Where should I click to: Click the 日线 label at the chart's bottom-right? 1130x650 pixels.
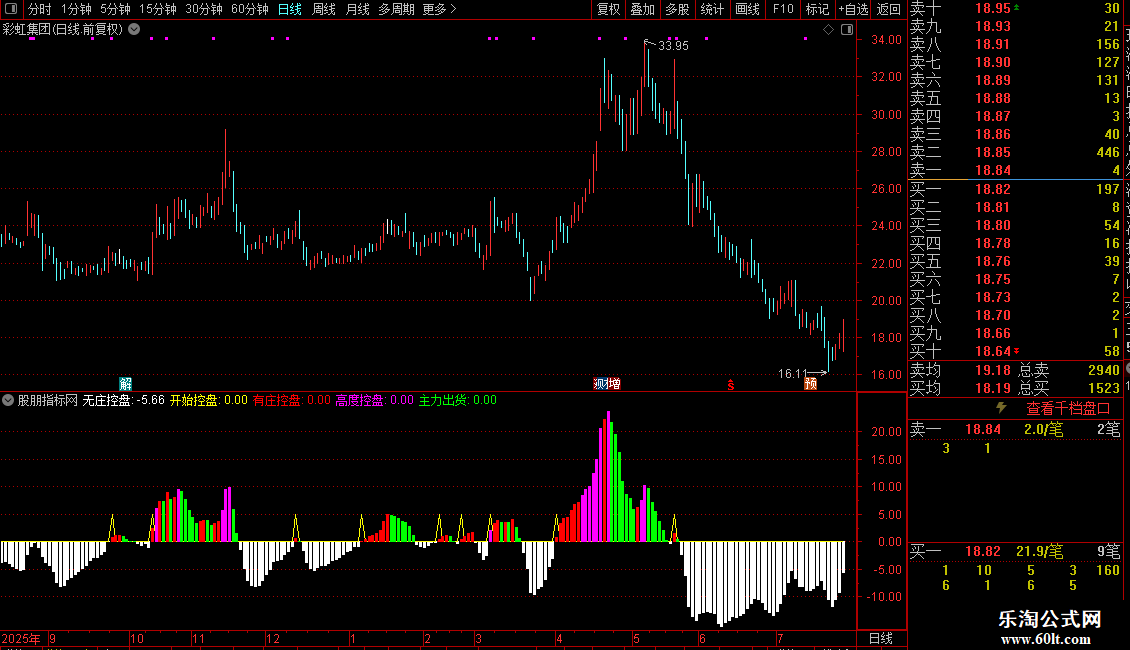pos(881,638)
